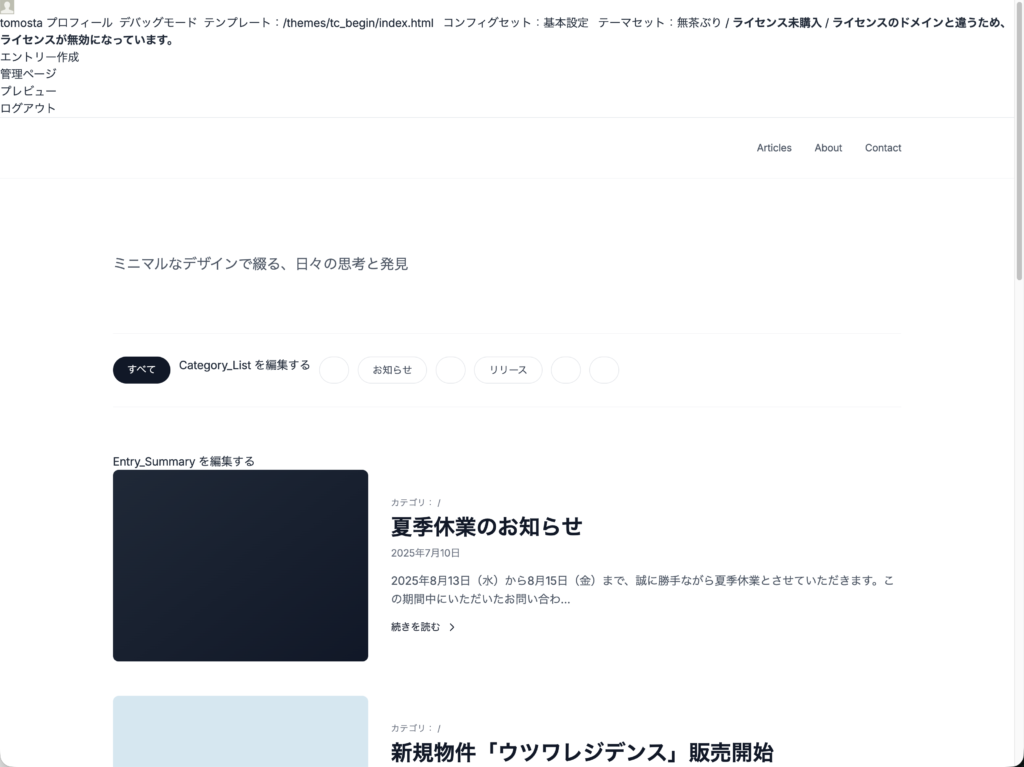Screen dimensions: 1024x767
Task: Open プレビュー mode
Action: [28, 91]
